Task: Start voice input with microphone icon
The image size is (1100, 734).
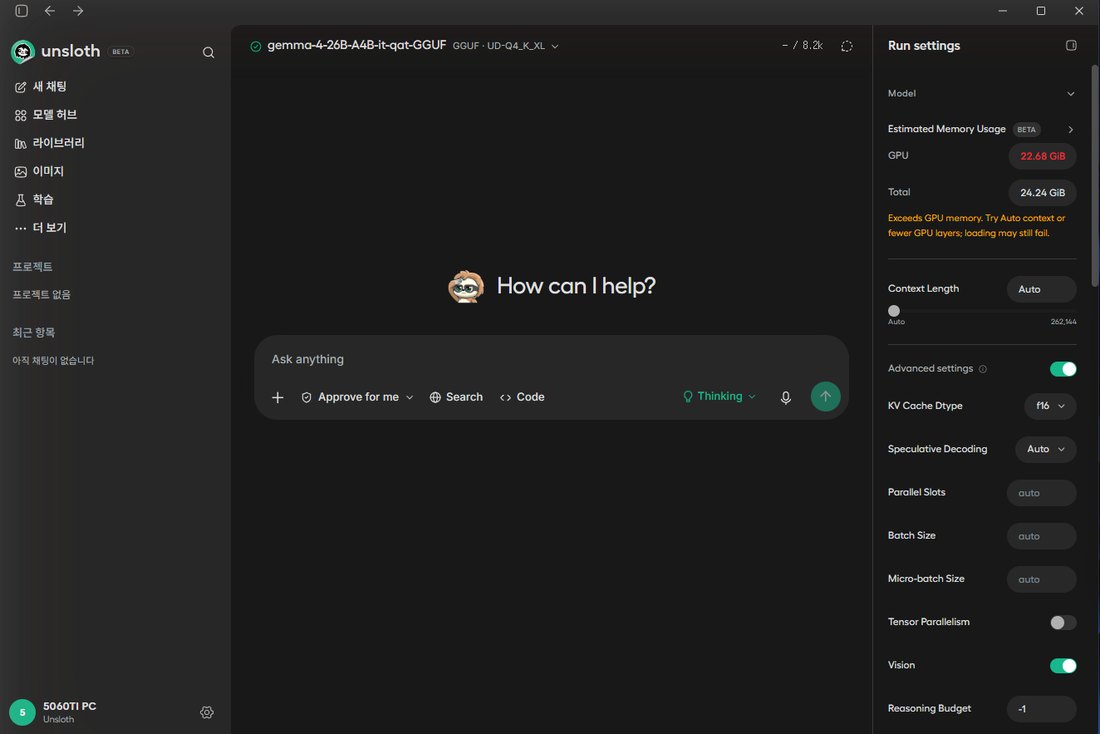Action: (x=786, y=397)
